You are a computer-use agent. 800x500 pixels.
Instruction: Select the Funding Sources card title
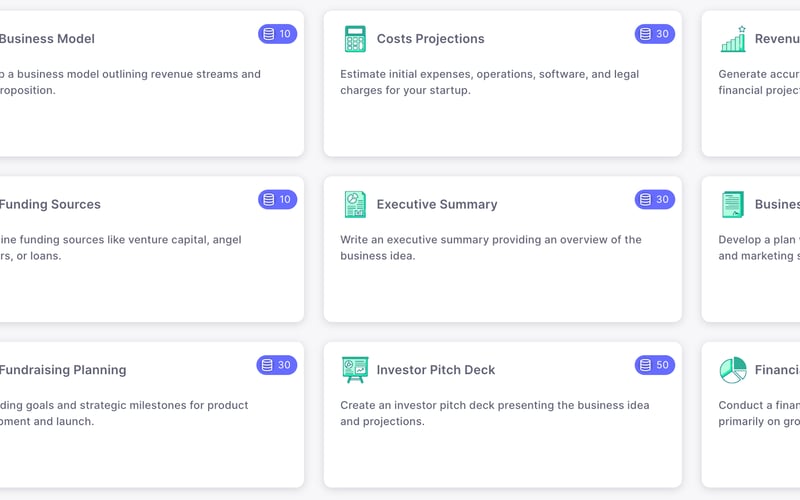tap(50, 204)
